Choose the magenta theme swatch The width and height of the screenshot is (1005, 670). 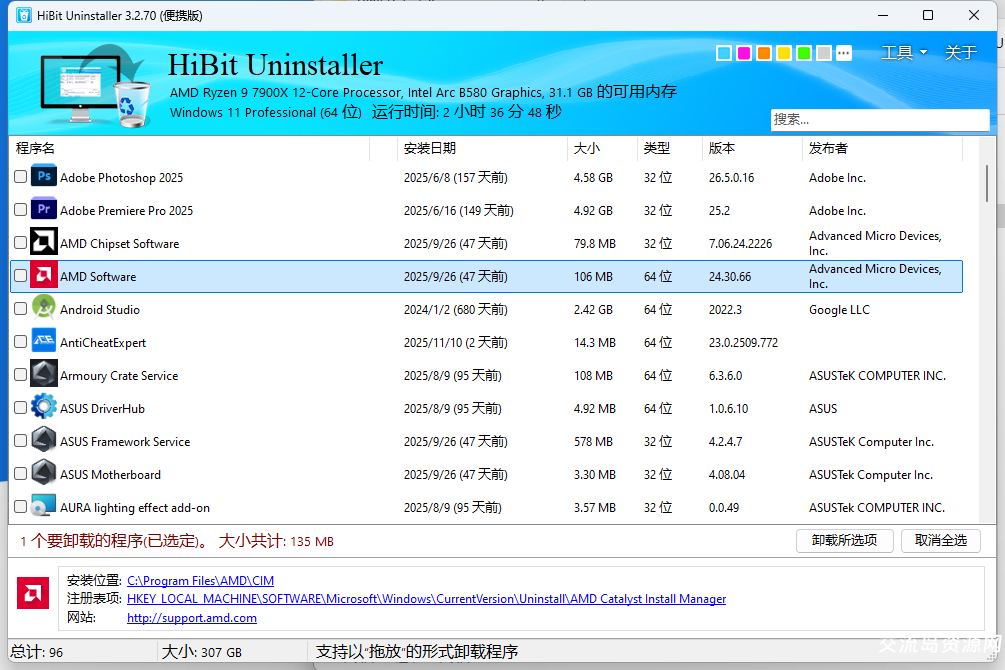point(744,53)
